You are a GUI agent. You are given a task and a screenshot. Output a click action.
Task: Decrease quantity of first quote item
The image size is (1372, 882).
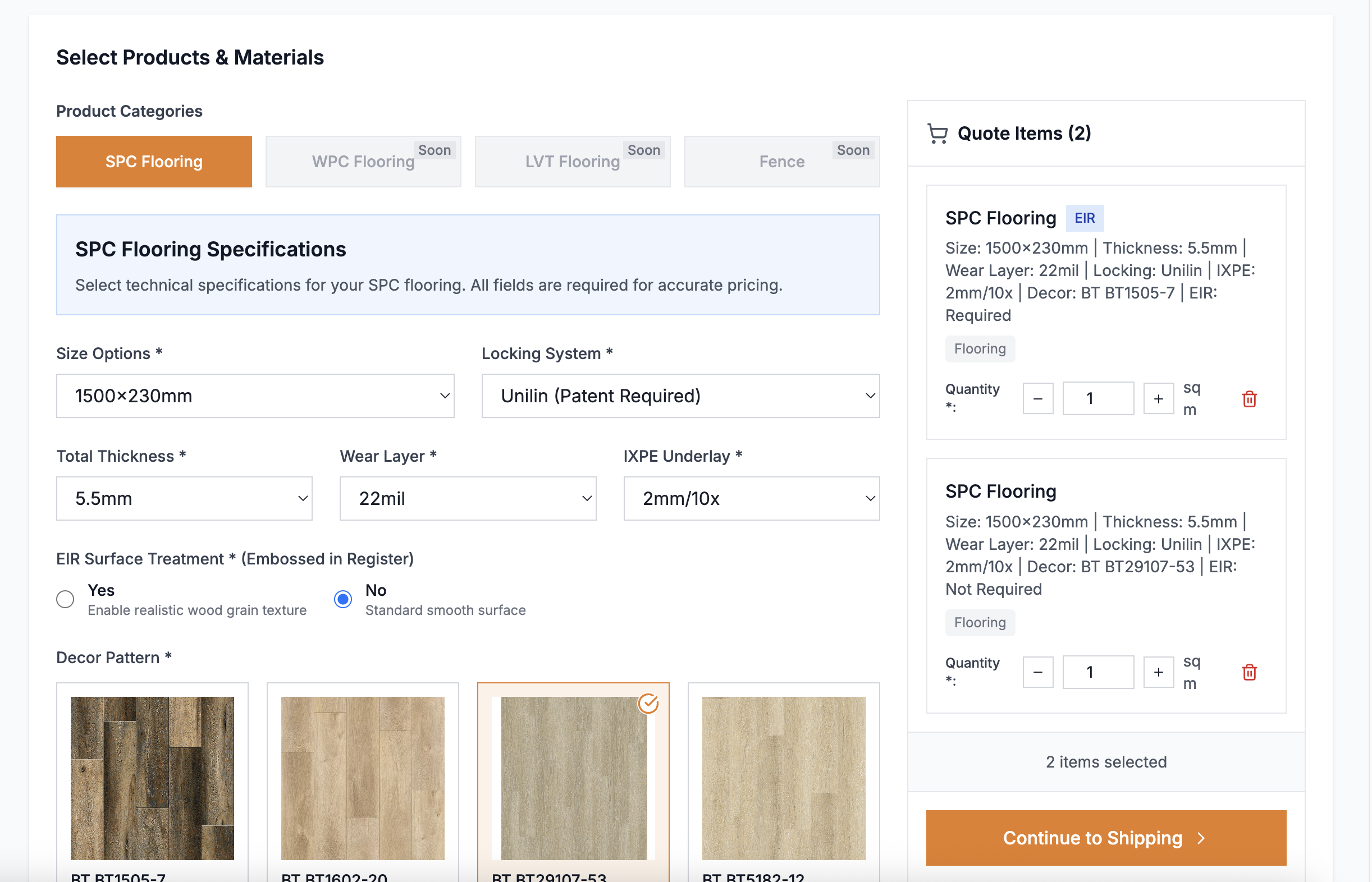1037,398
